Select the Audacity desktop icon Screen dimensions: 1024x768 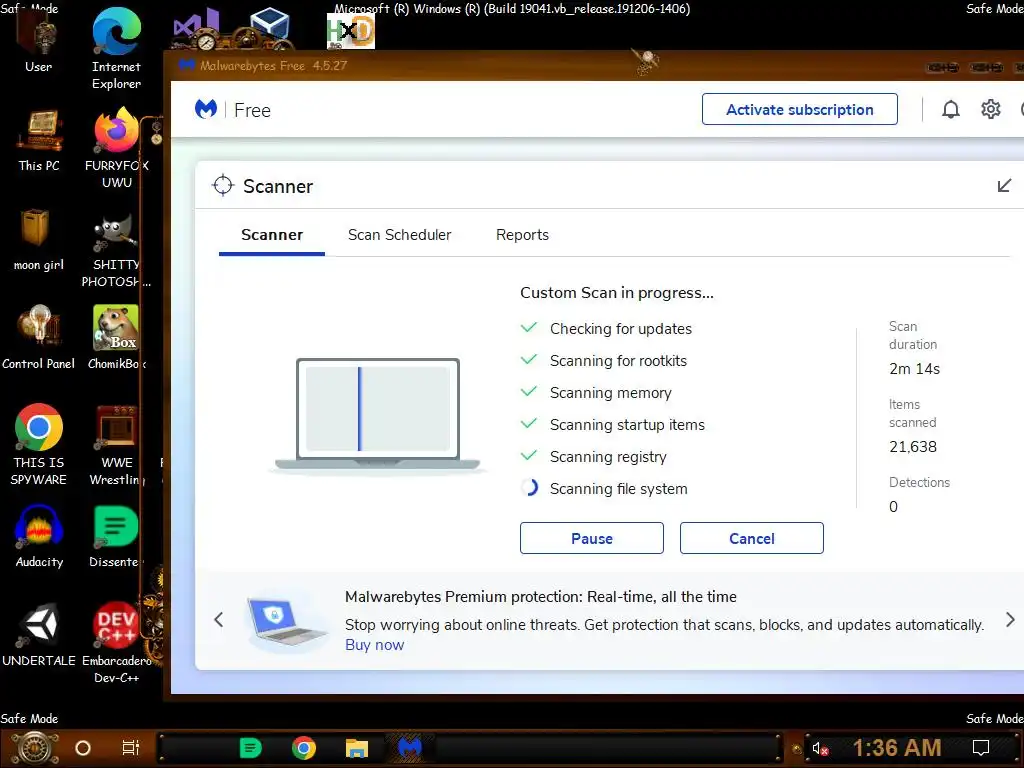pos(39,536)
